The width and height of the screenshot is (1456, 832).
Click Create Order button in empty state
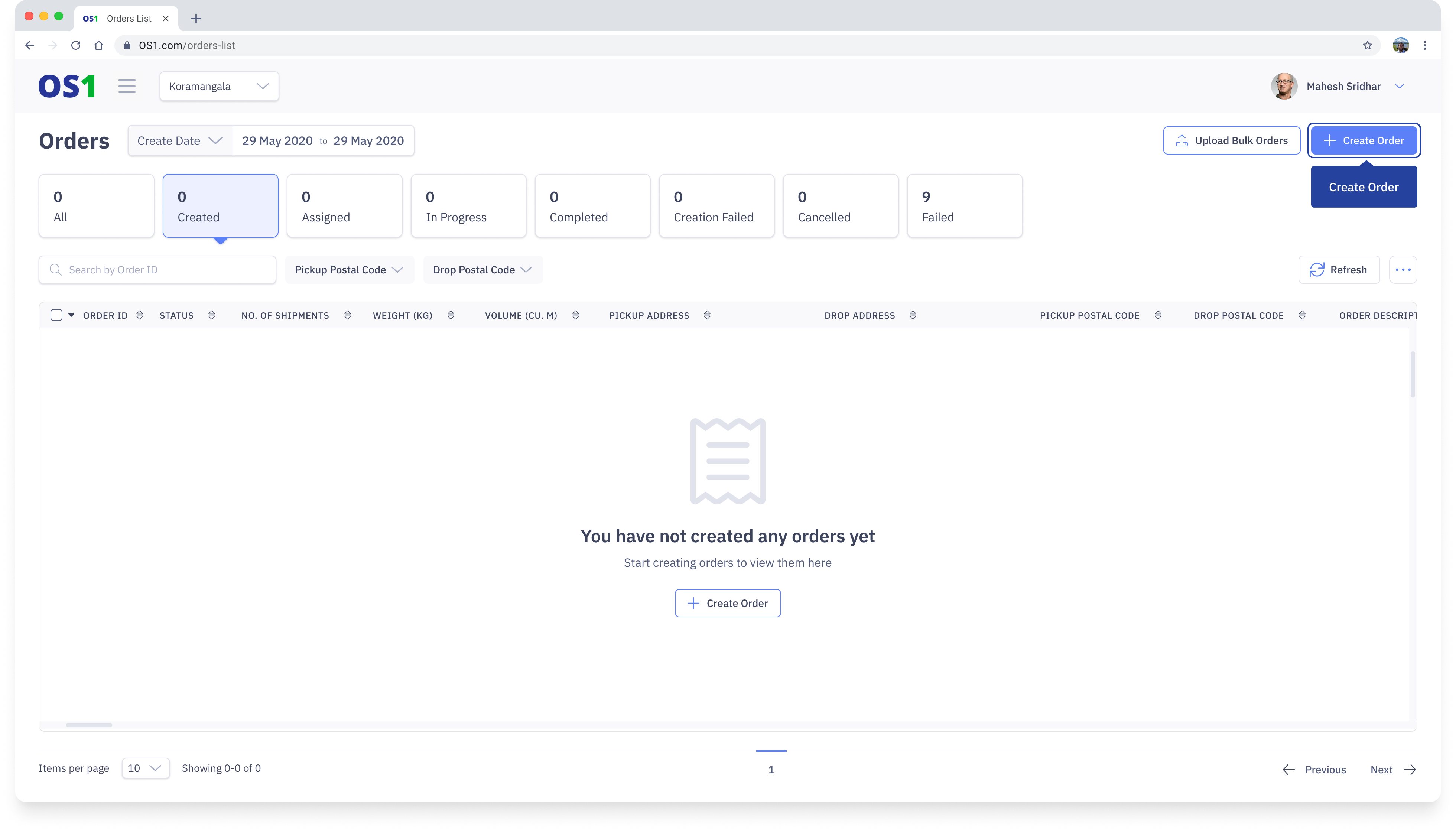pyautogui.click(x=727, y=603)
